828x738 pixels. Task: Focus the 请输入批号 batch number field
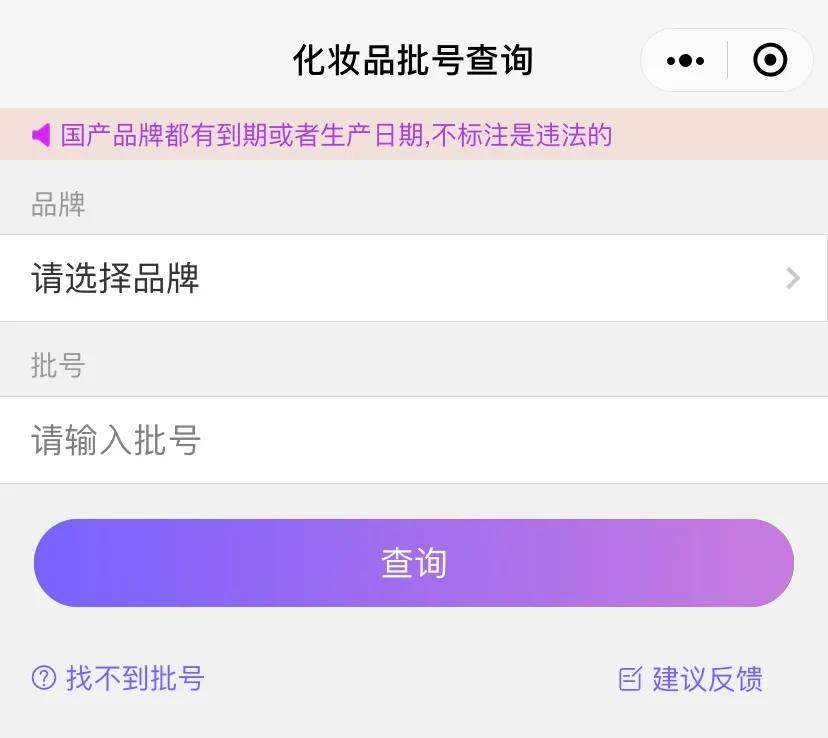pyautogui.click(x=117, y=440)
